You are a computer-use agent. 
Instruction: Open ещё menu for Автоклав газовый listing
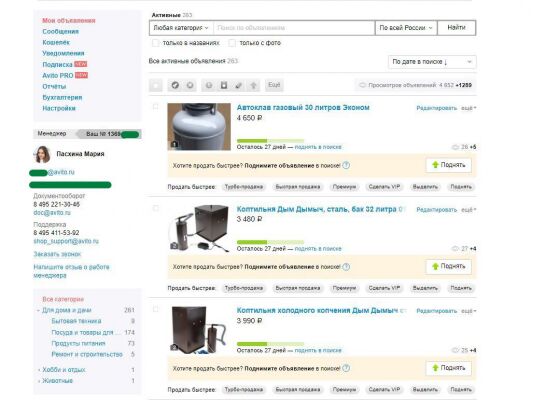469,108
